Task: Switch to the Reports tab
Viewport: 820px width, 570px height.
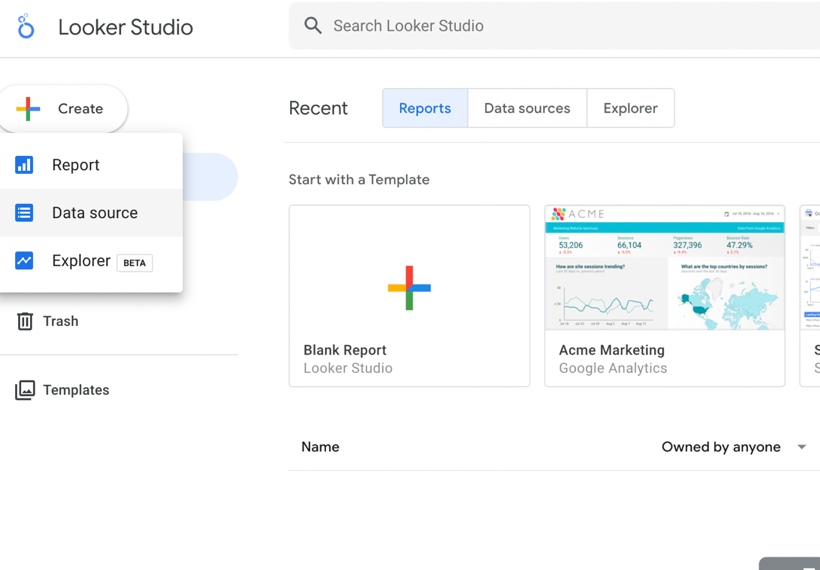Action: click(x=425, y=108)
